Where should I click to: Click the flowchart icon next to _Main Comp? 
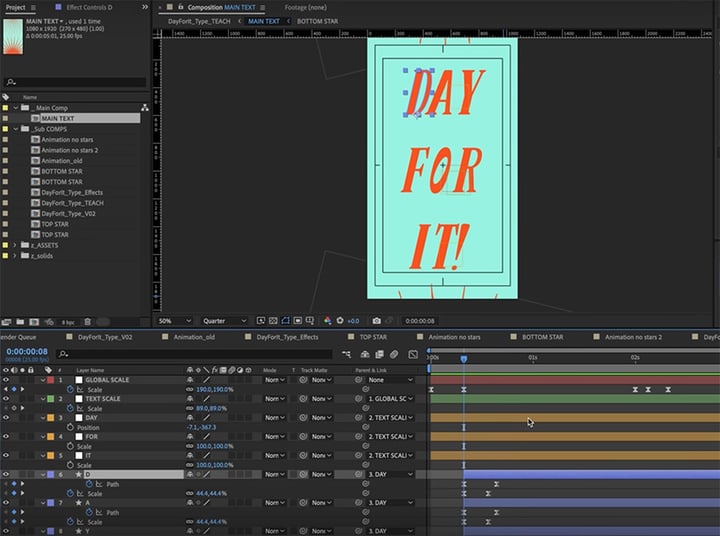[x=144, y=108]
